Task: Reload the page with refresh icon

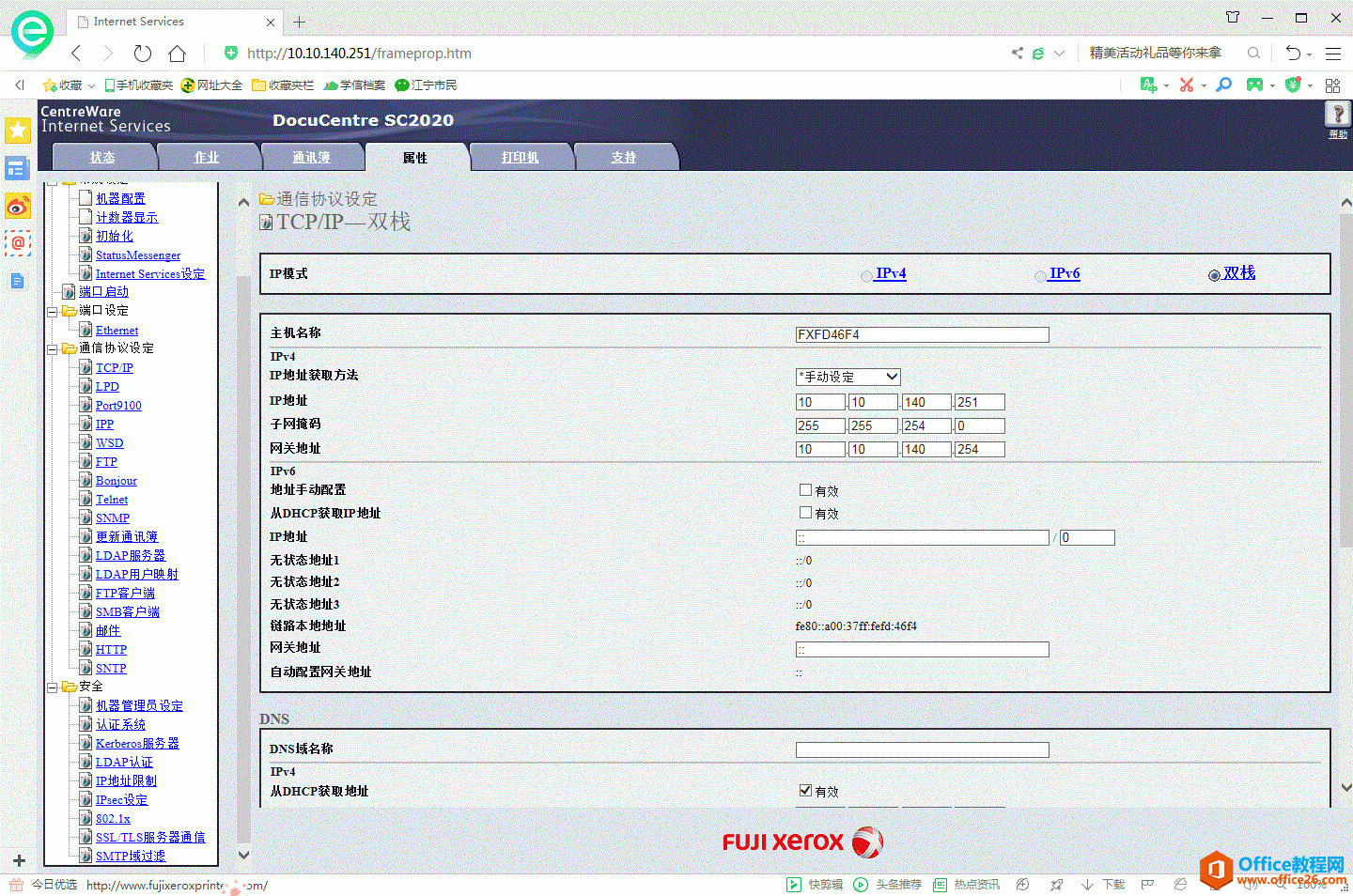Action: coord(142,54)
